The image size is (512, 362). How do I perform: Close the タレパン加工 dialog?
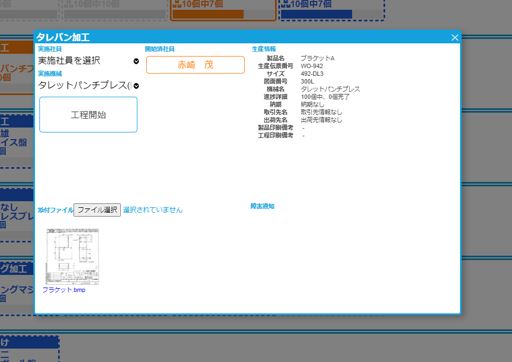454,37
